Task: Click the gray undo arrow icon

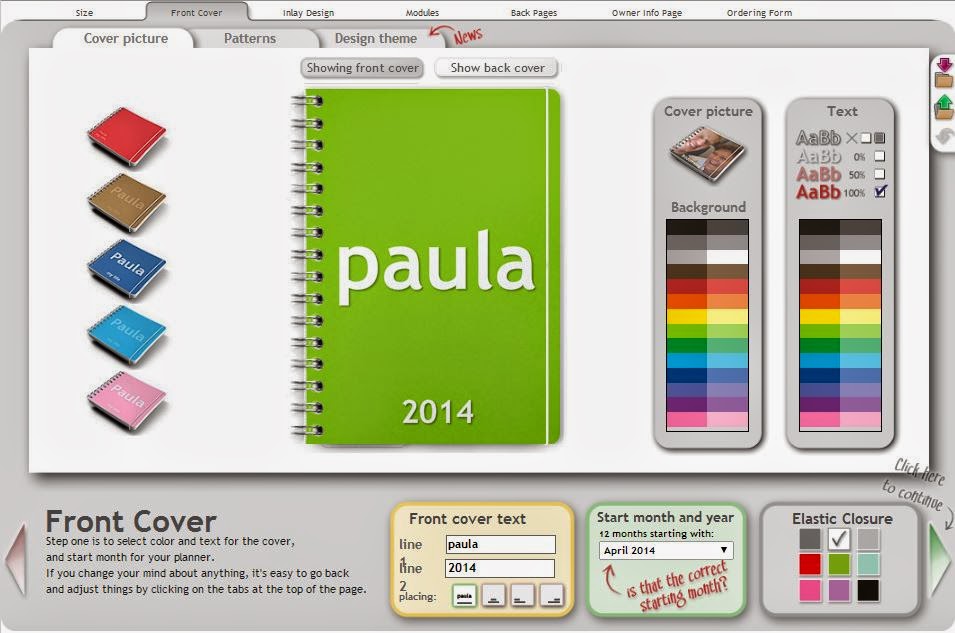Action: (x=941, y=136)
